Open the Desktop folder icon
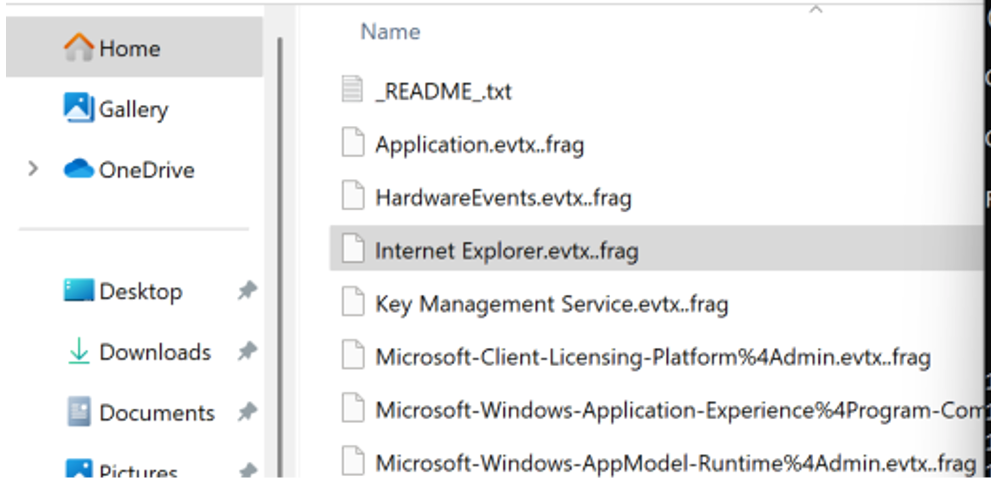 (x=79, y=291)
